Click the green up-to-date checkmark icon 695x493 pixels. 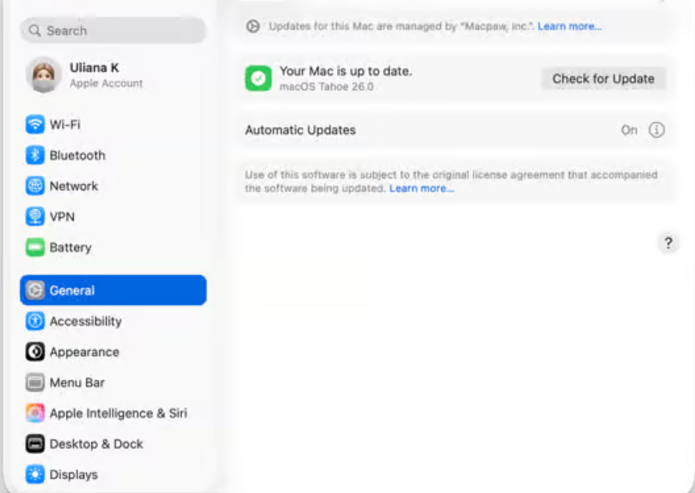[258, 78]
